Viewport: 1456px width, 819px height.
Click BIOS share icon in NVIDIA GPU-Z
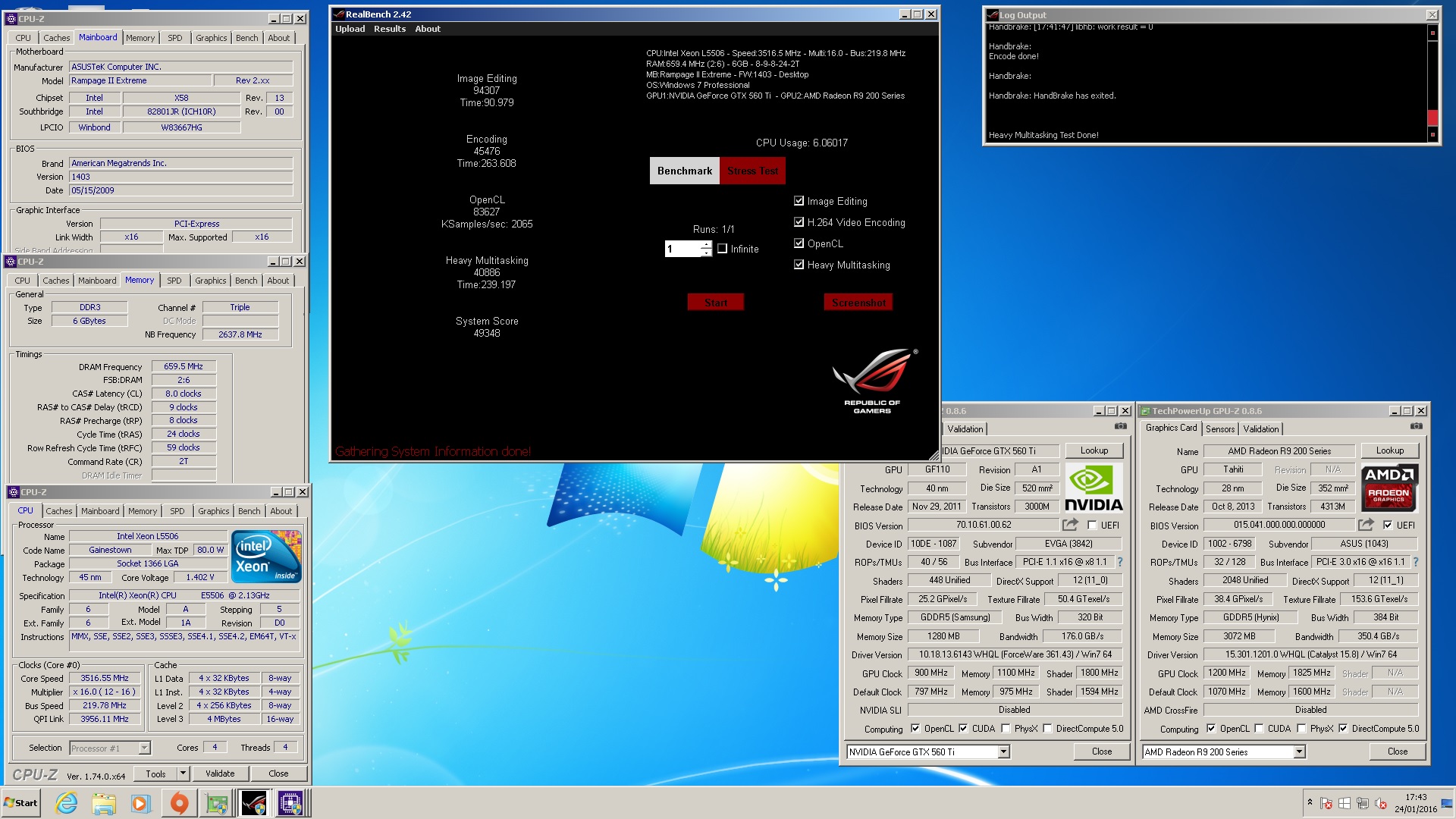tap(1070, 525)
